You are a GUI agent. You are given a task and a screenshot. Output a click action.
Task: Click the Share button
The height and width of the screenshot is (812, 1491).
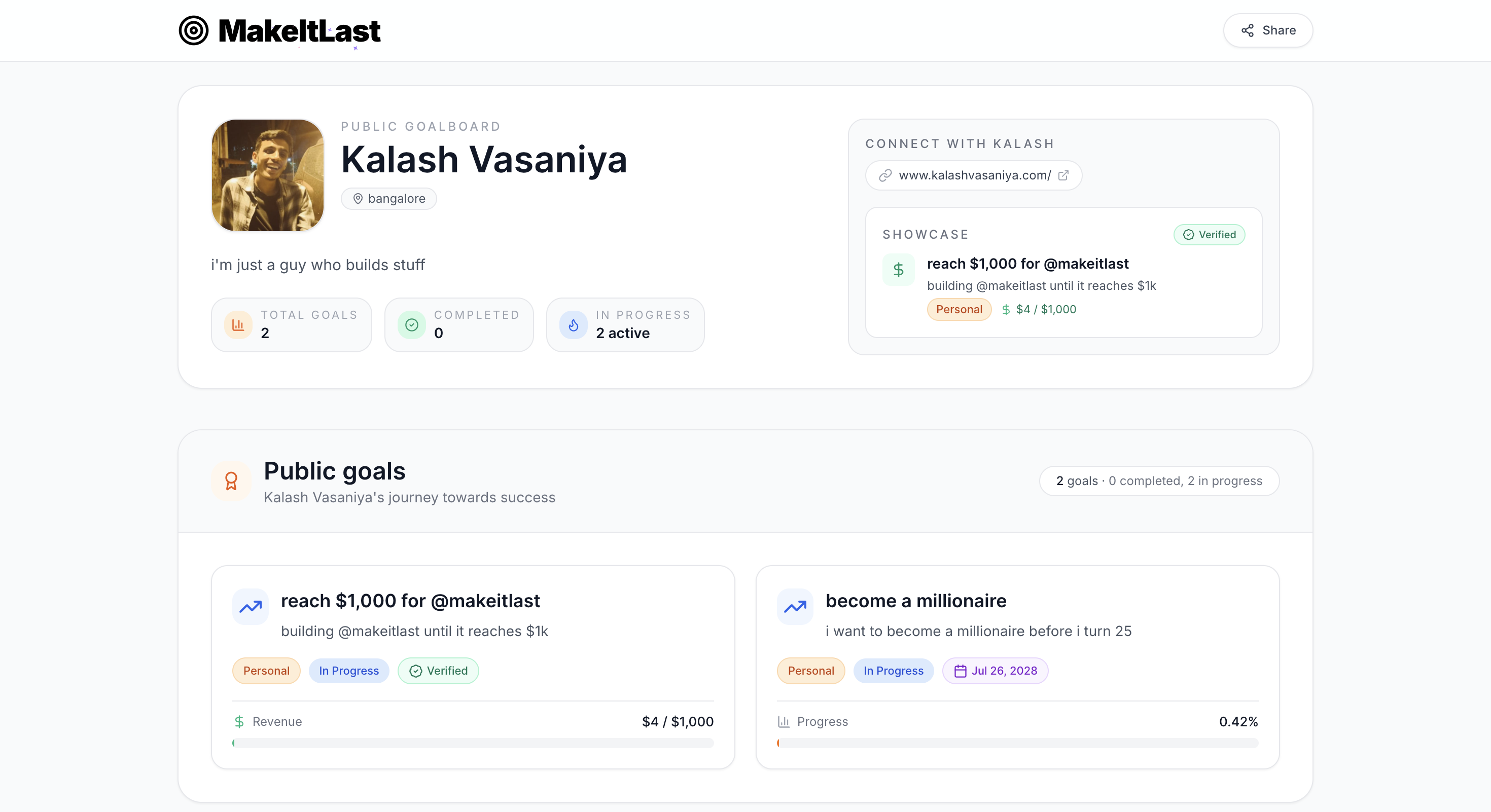point(1267,30)
